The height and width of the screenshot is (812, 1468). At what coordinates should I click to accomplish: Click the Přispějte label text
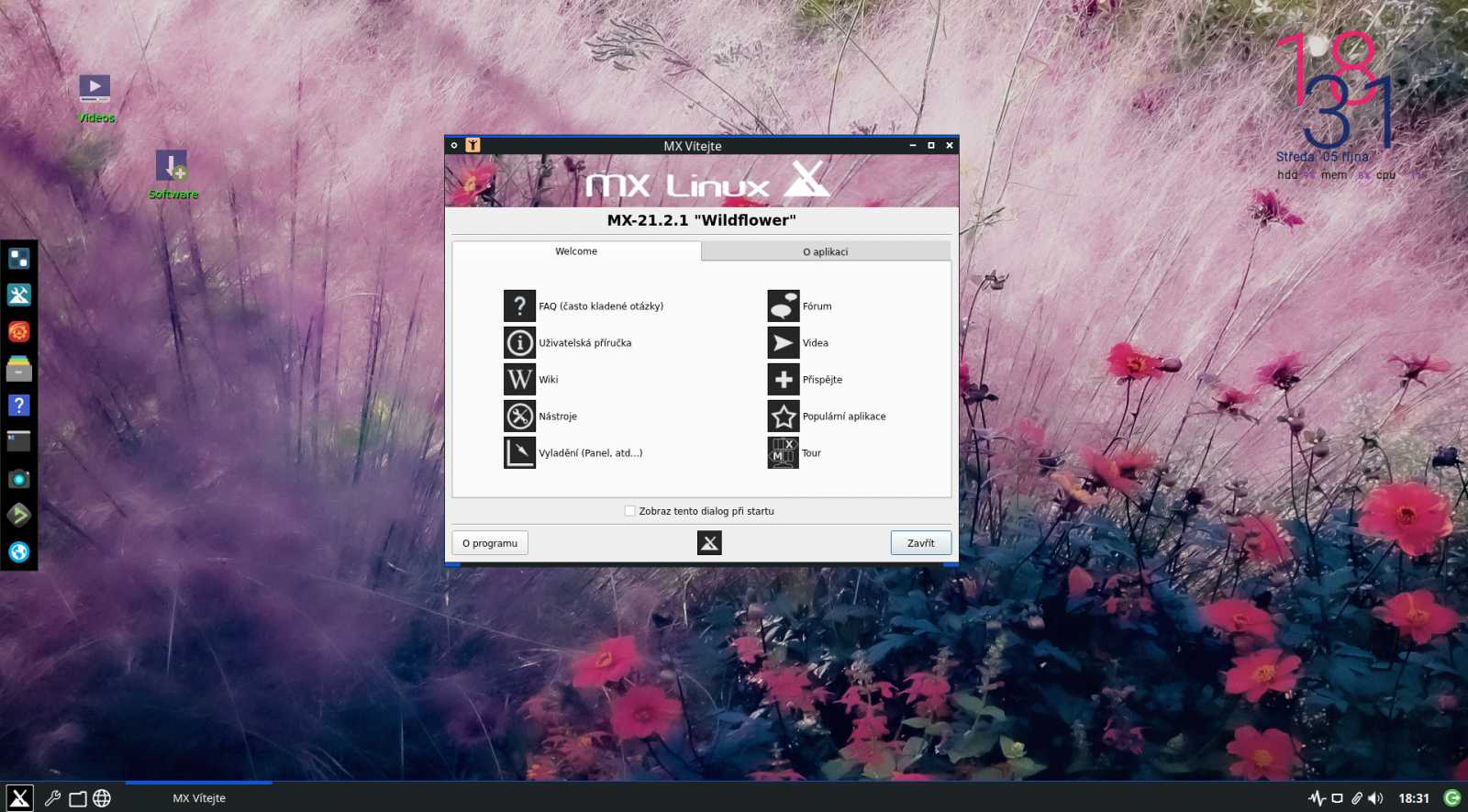click(822, 380)
